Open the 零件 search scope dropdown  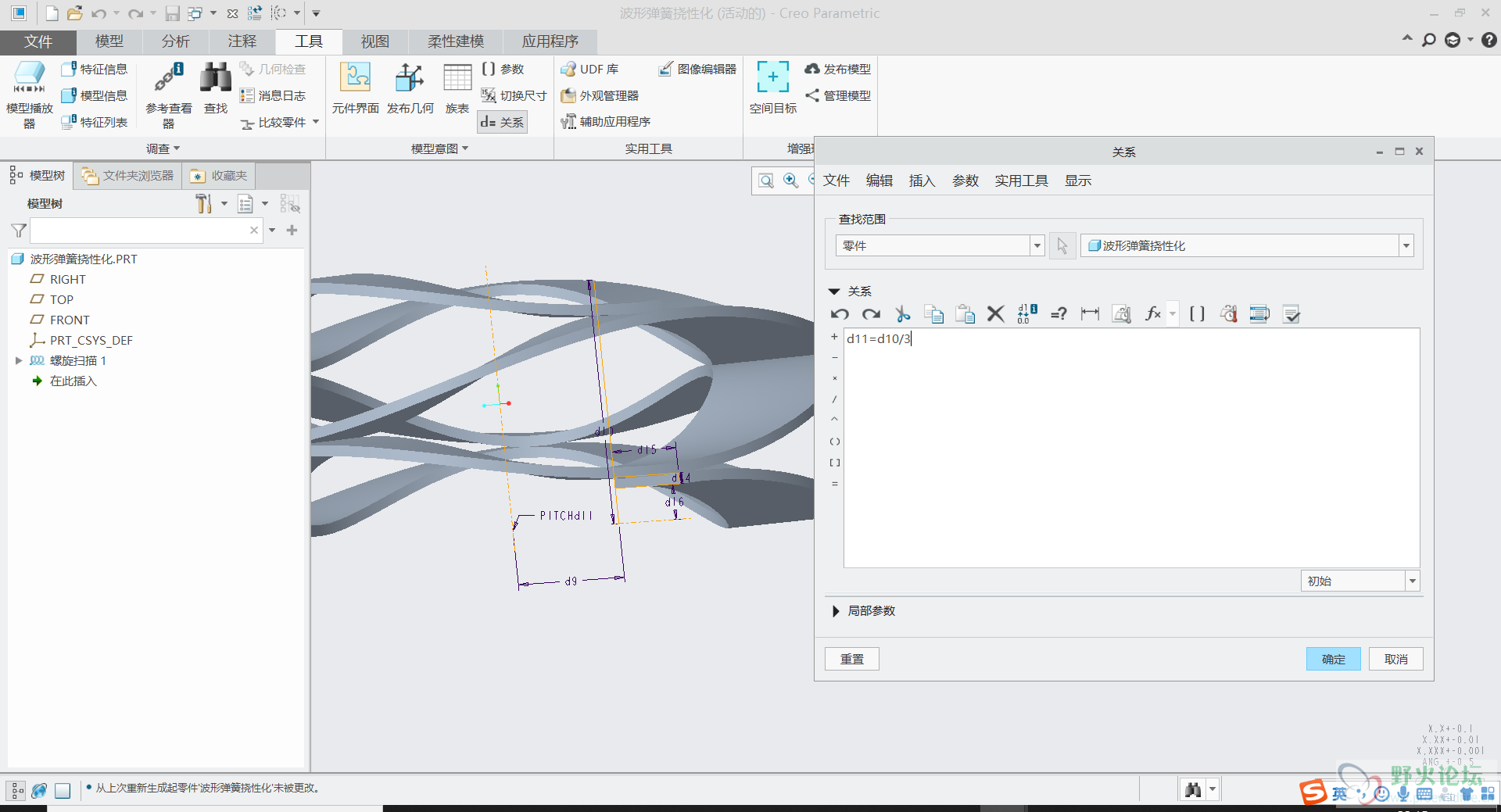pos(1037,246)
